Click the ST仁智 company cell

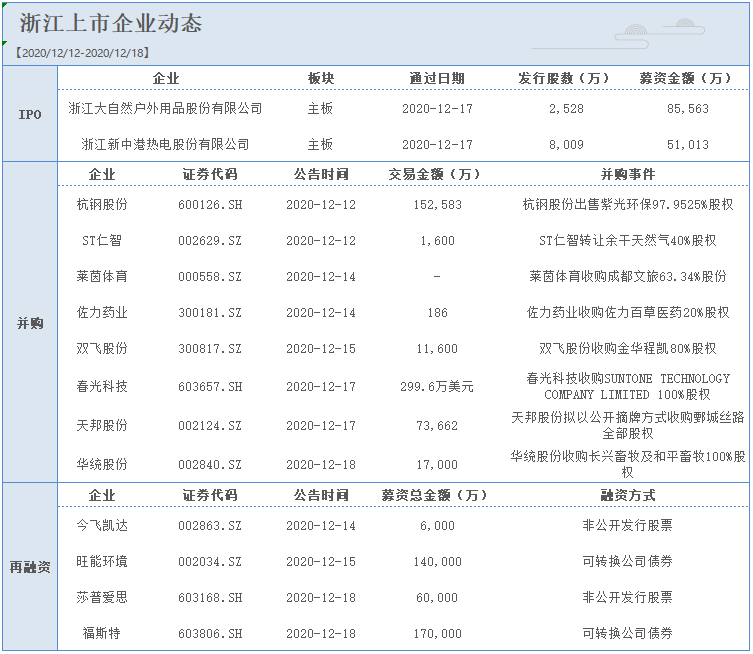102,240
